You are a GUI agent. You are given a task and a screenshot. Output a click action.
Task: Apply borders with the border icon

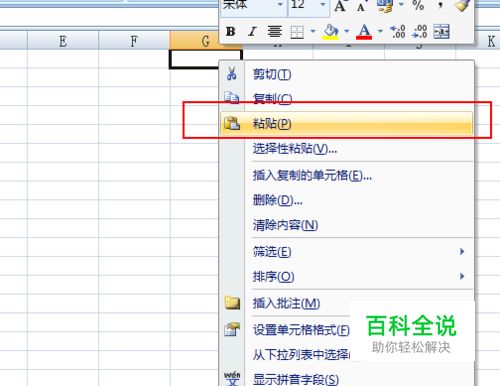[297, 32]
